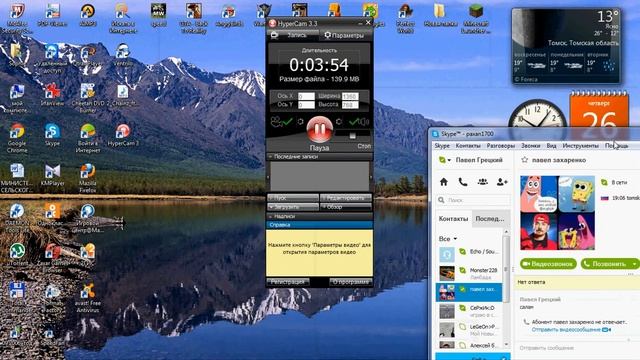Image resolution: width=640 pixels, height=360 pixels.
Task: Click the Skype Поиск search field
Action: tap(473, 200)
